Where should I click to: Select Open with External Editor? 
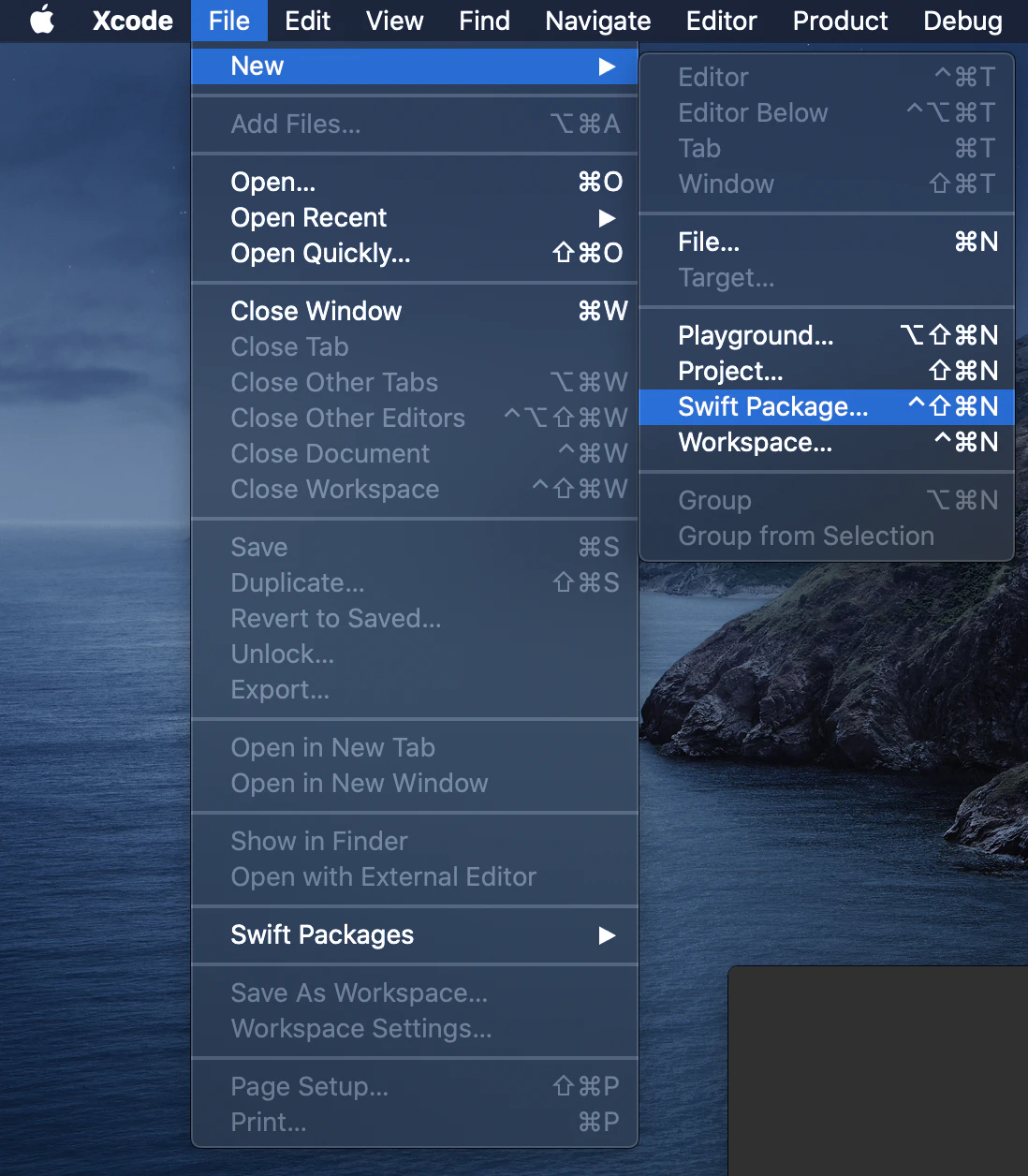coord(415,876)
